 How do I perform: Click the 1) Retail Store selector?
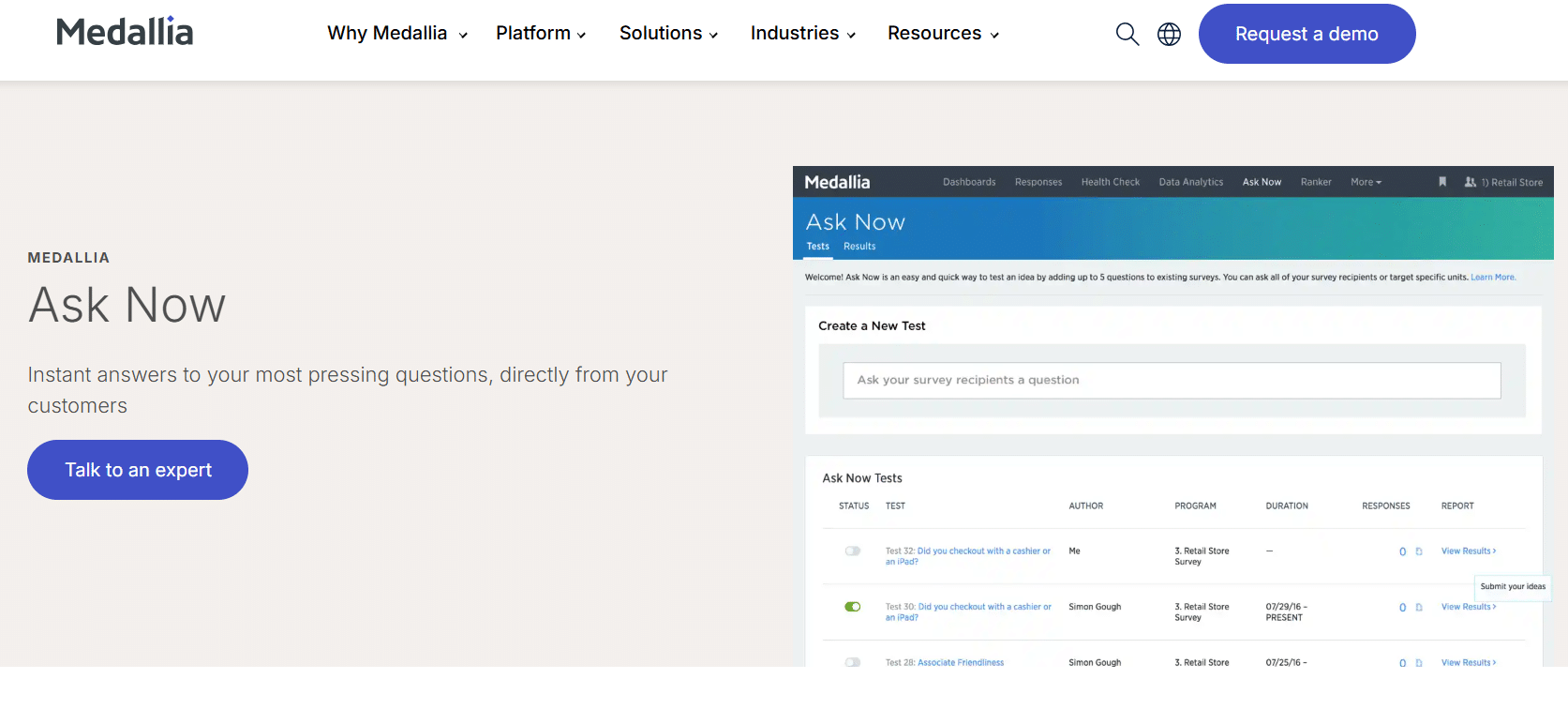[1512, 182]
